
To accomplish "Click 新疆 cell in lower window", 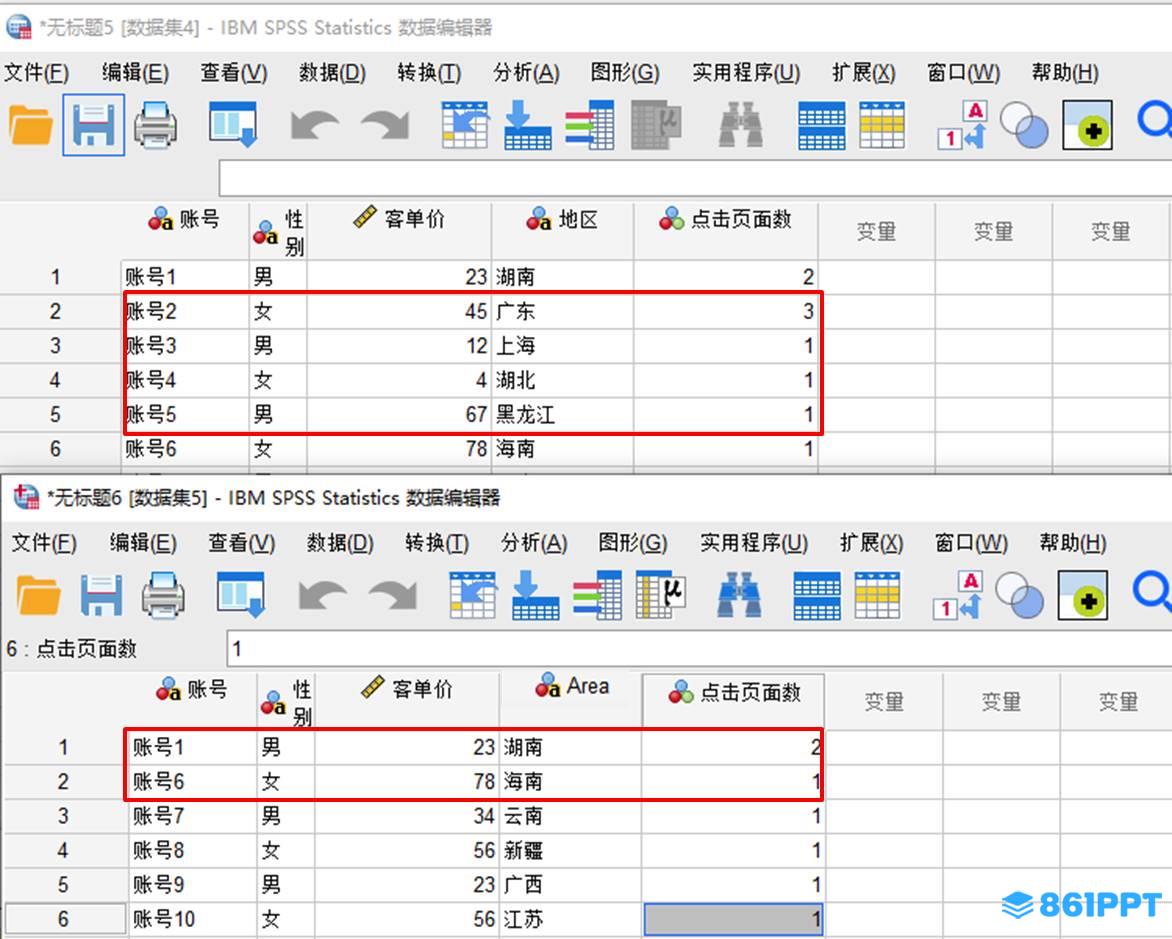I will (570, 850).
